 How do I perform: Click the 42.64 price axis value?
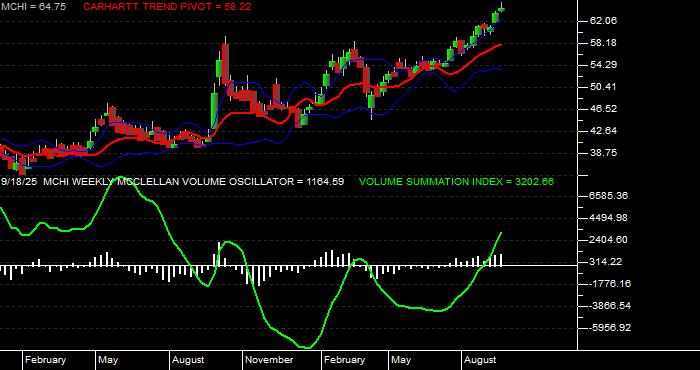(x=604, y=131)
